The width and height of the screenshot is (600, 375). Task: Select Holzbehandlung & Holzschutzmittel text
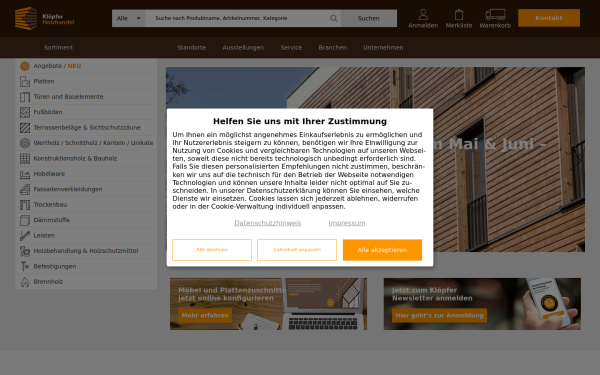[x=86, y=251]
